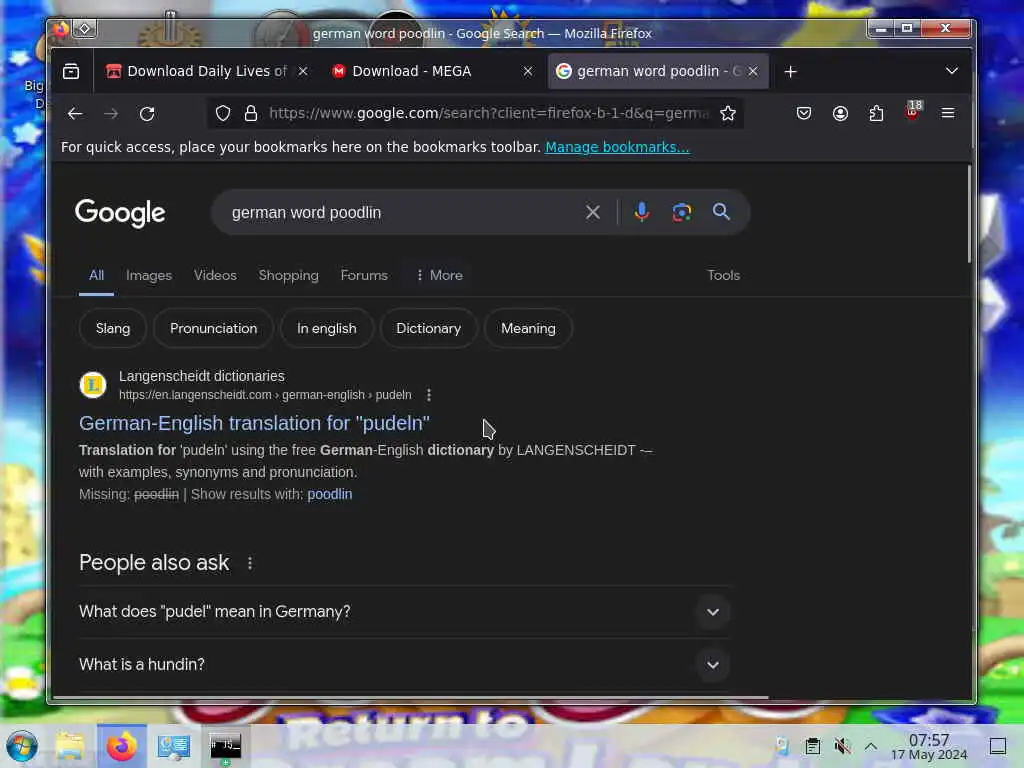View site security padlock info

(x=251, y=114)
